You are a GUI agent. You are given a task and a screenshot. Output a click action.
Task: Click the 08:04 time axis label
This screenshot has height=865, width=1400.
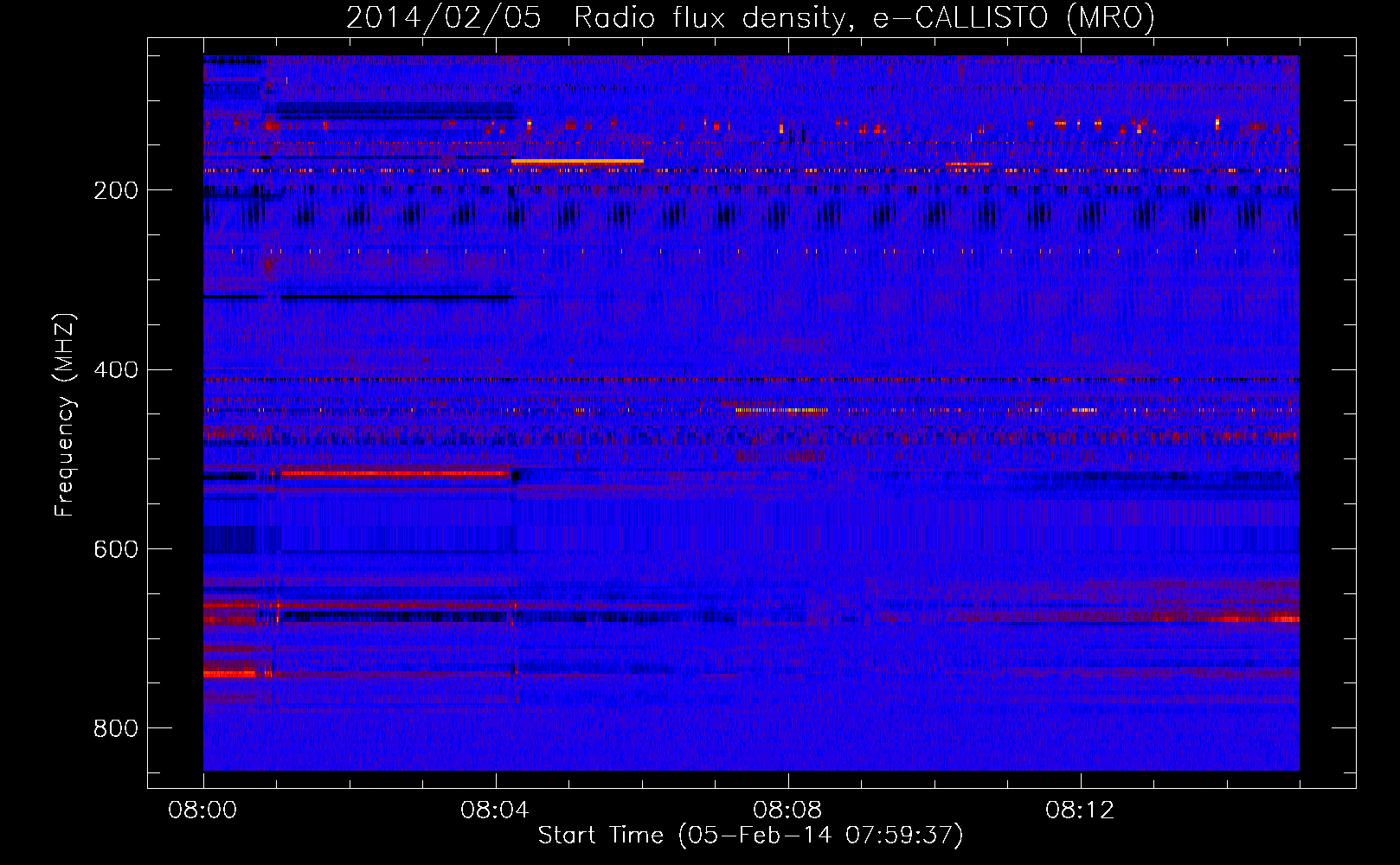495,811
